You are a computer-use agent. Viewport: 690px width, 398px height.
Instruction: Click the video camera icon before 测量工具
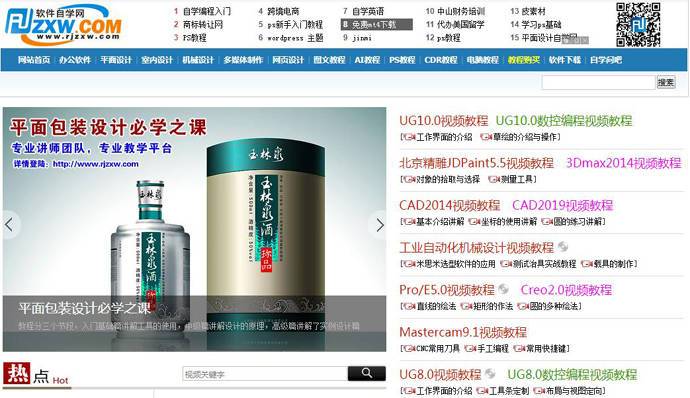[x=495, y=179]
